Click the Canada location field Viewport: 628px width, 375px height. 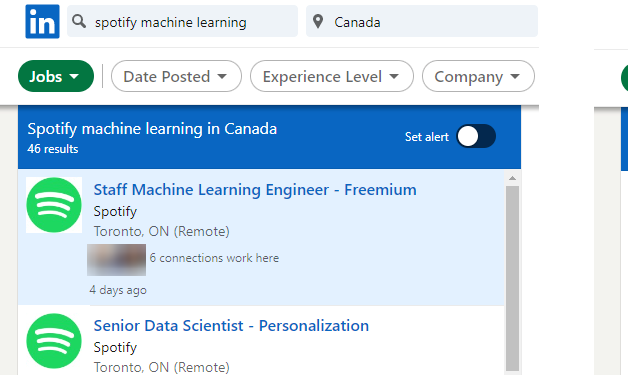click(422, 21)
